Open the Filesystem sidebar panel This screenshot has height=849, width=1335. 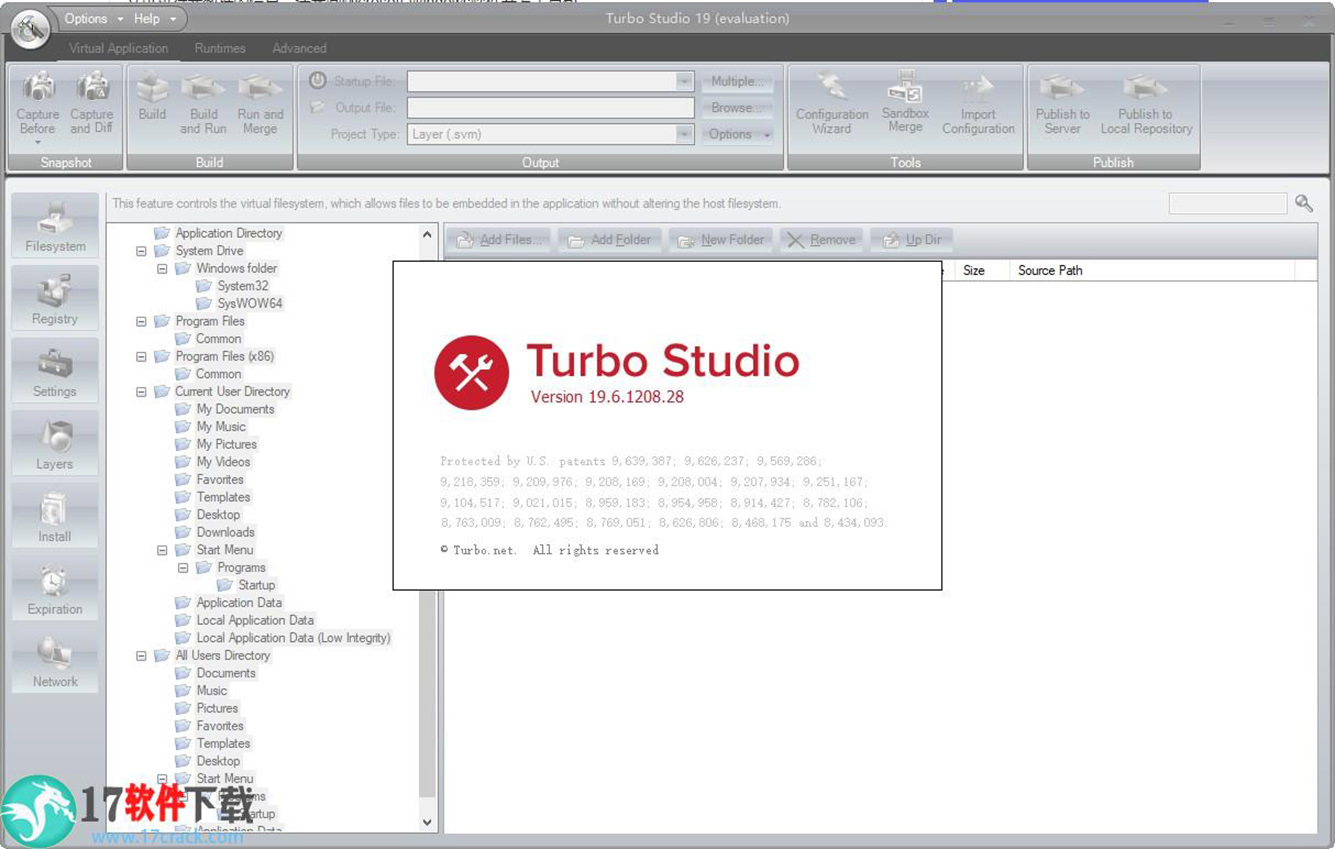point(55,226)
